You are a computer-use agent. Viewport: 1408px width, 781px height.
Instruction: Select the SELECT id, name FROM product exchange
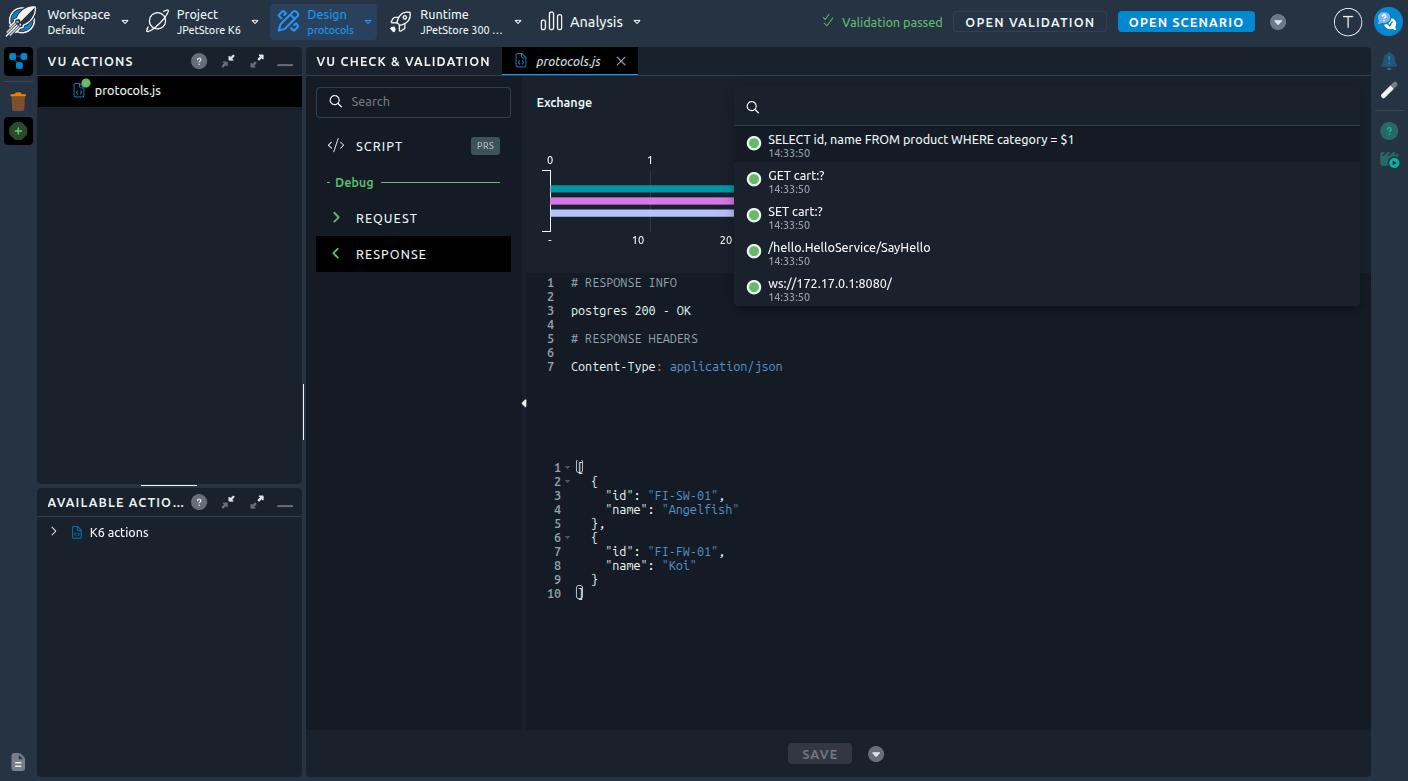coord(1047,144)
